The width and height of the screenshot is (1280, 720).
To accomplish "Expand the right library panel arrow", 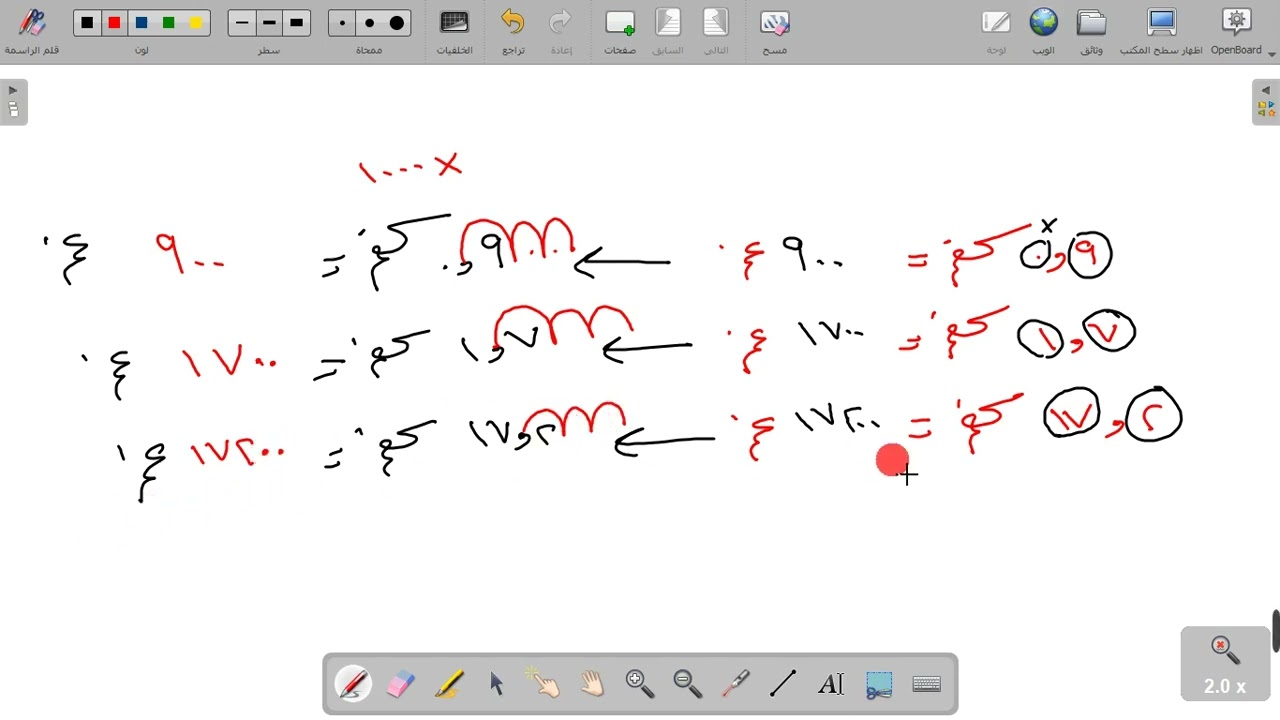I will (1266, 102).
